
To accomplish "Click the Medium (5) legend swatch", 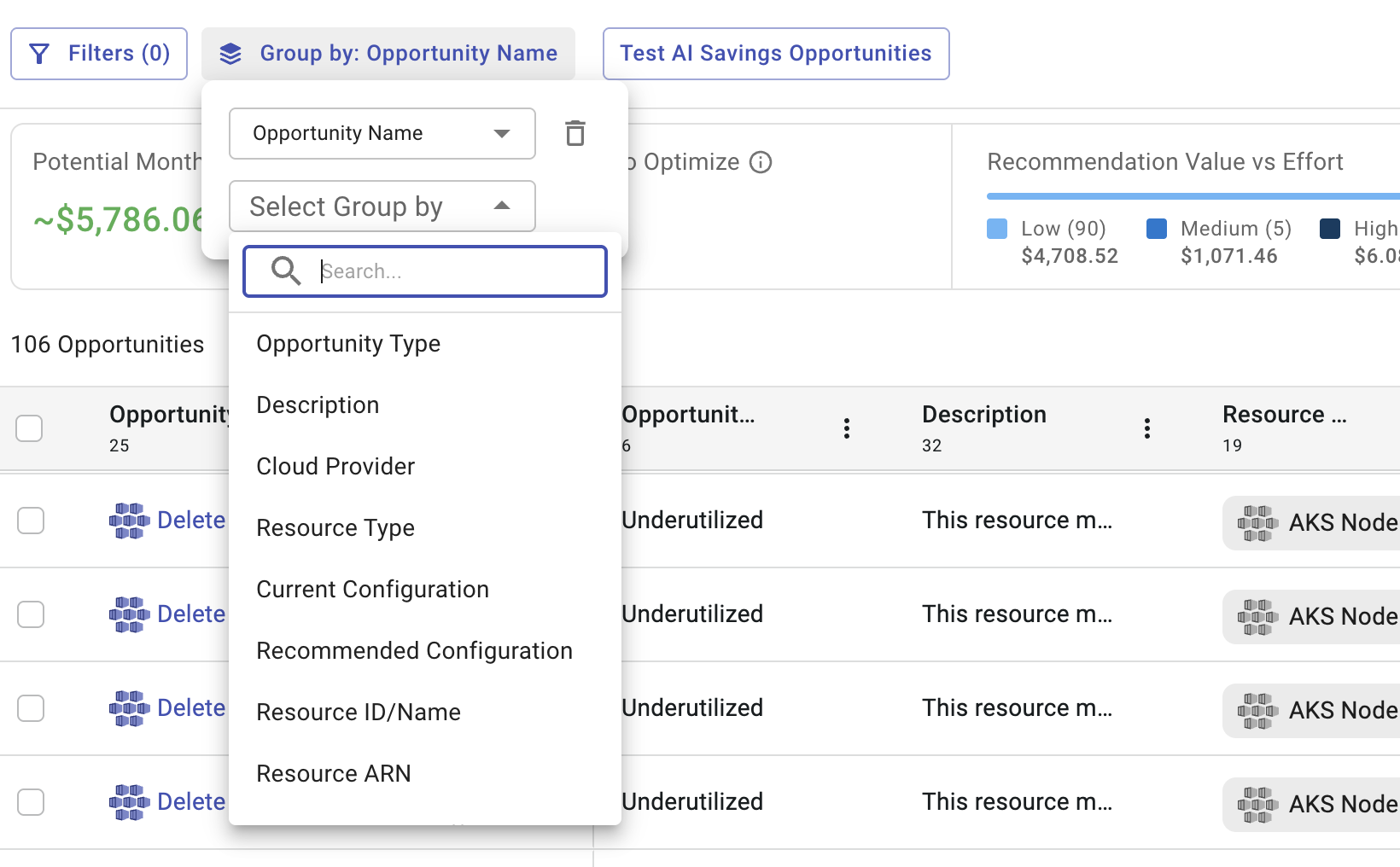I will (x=1157, y=229).
